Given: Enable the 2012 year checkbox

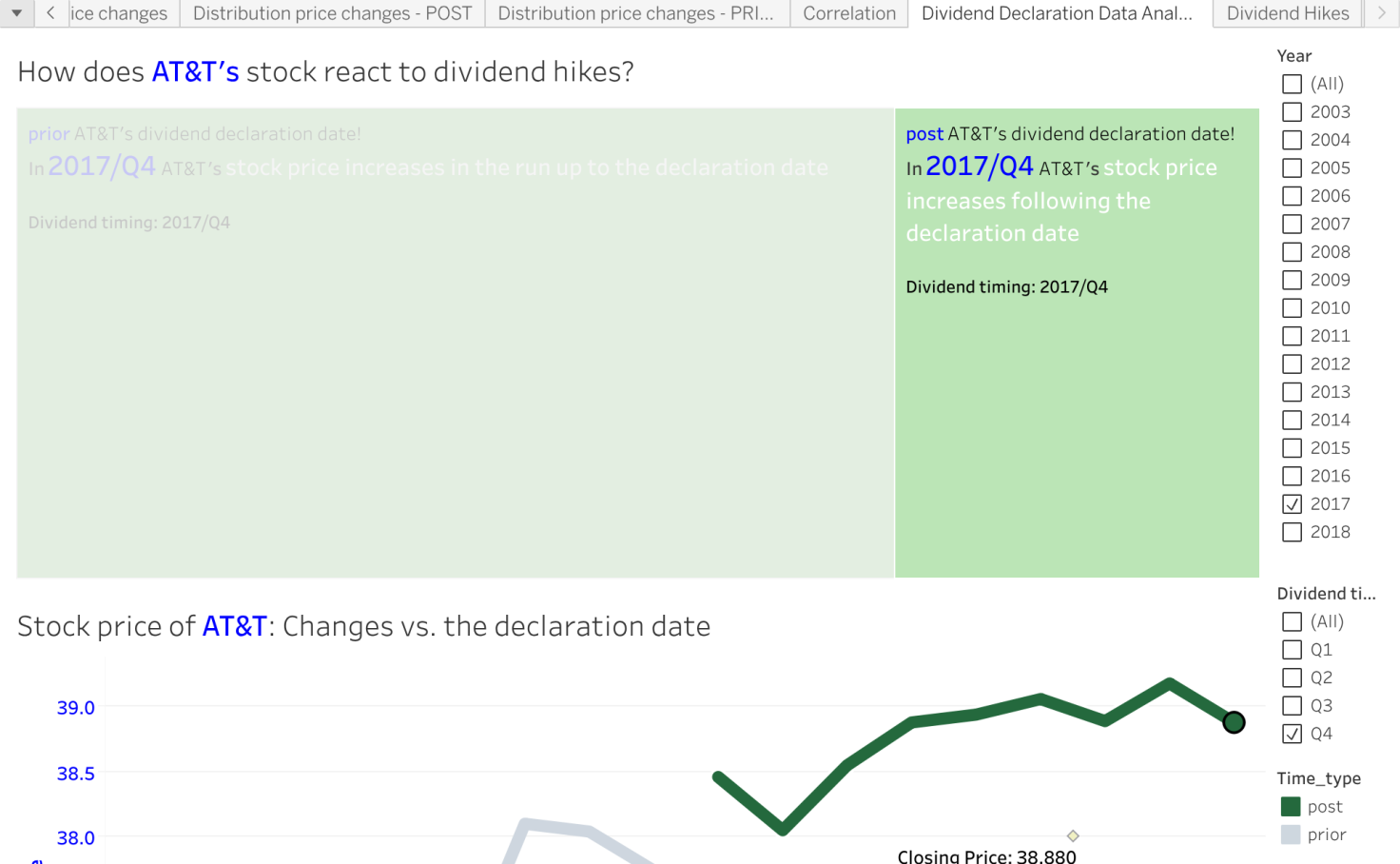Looking at the screenshot, I should pos(1292,363).
